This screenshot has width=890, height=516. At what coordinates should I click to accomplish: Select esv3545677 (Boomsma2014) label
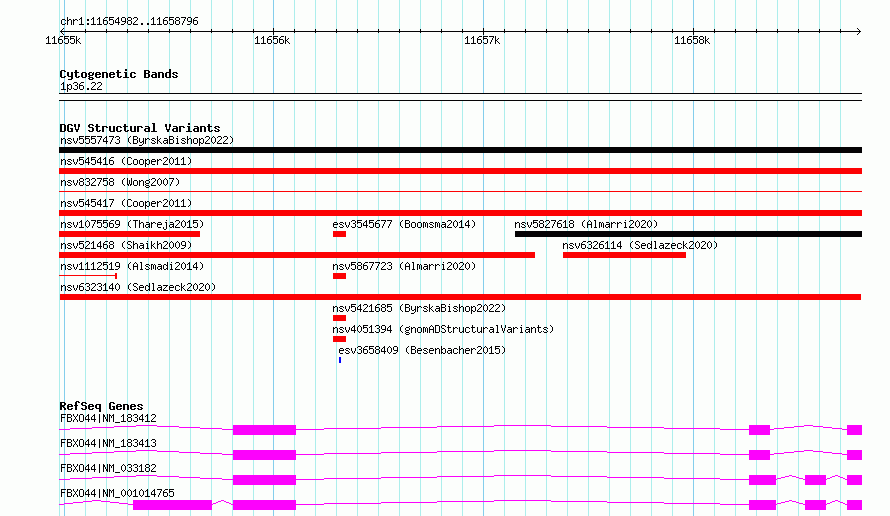point(404,224)
